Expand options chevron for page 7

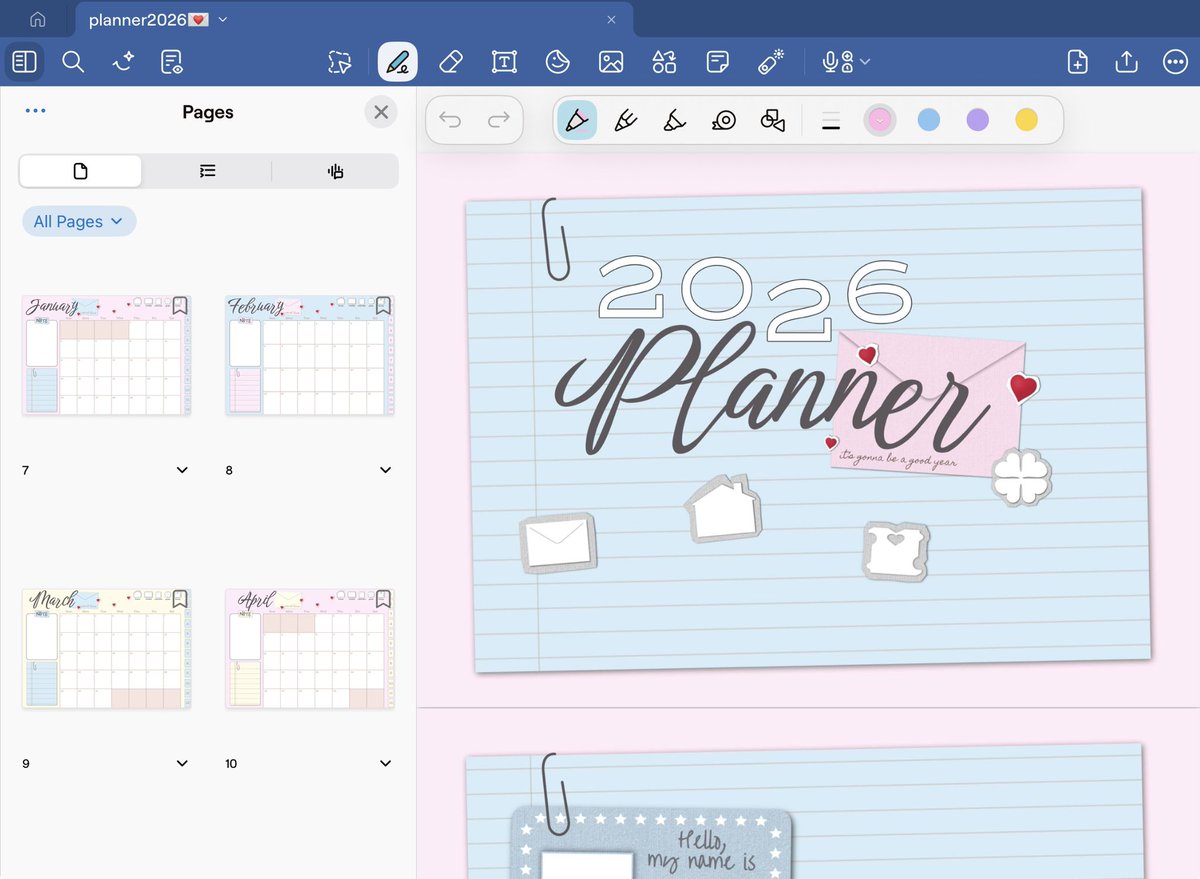pos(182,470)
